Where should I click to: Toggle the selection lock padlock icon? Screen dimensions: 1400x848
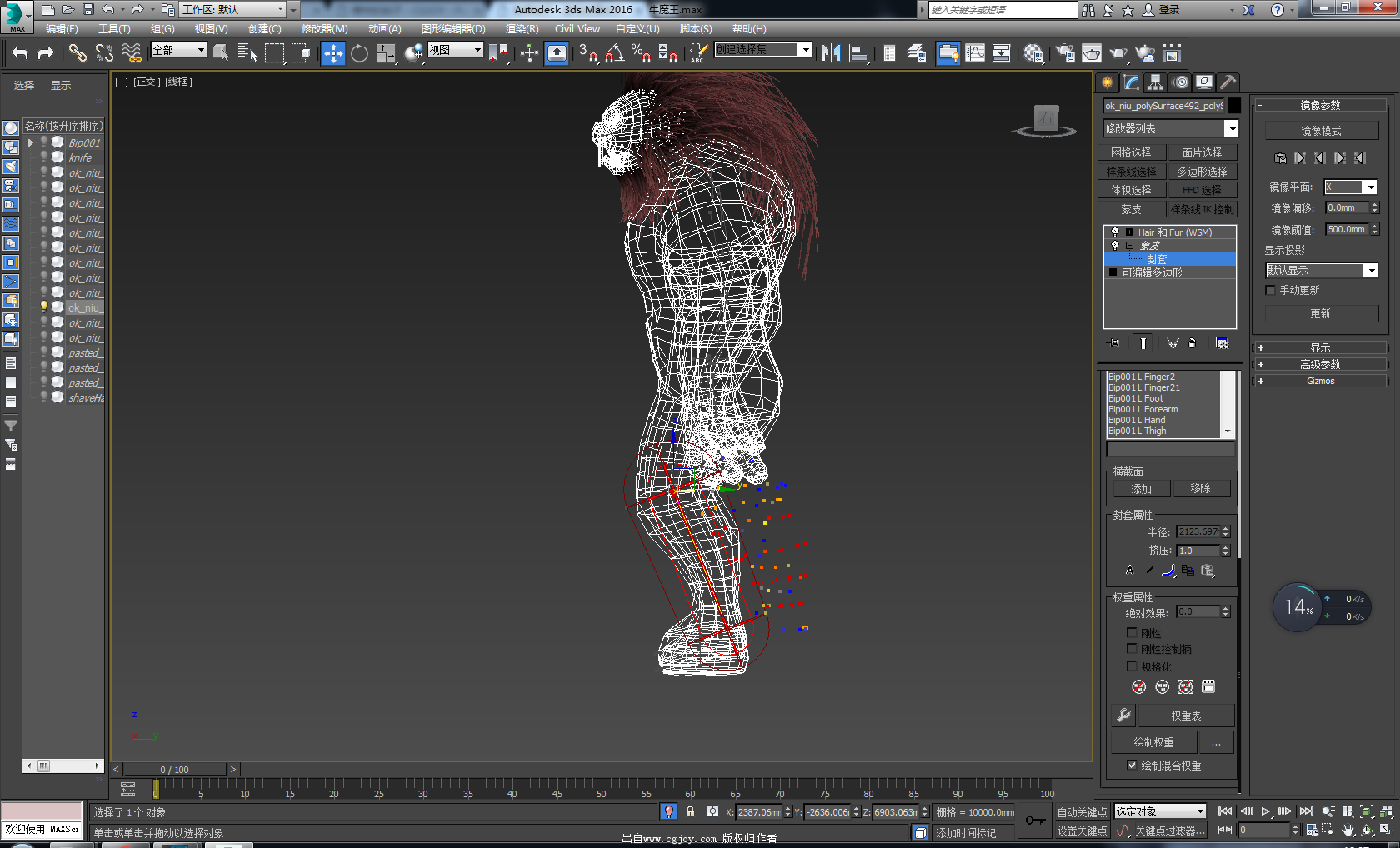[690, 811]
